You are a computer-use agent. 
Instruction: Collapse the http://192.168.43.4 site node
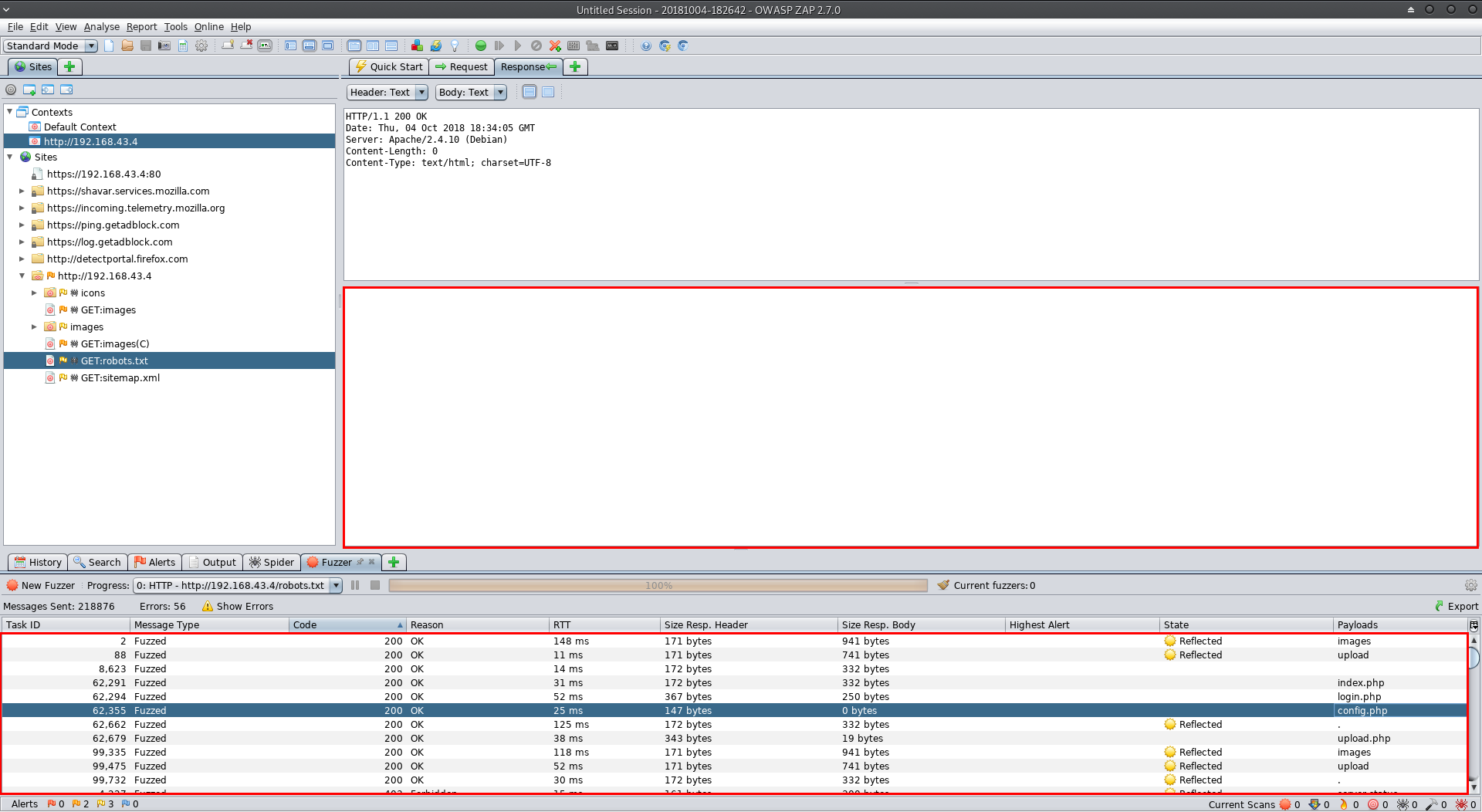click(22, 276)
